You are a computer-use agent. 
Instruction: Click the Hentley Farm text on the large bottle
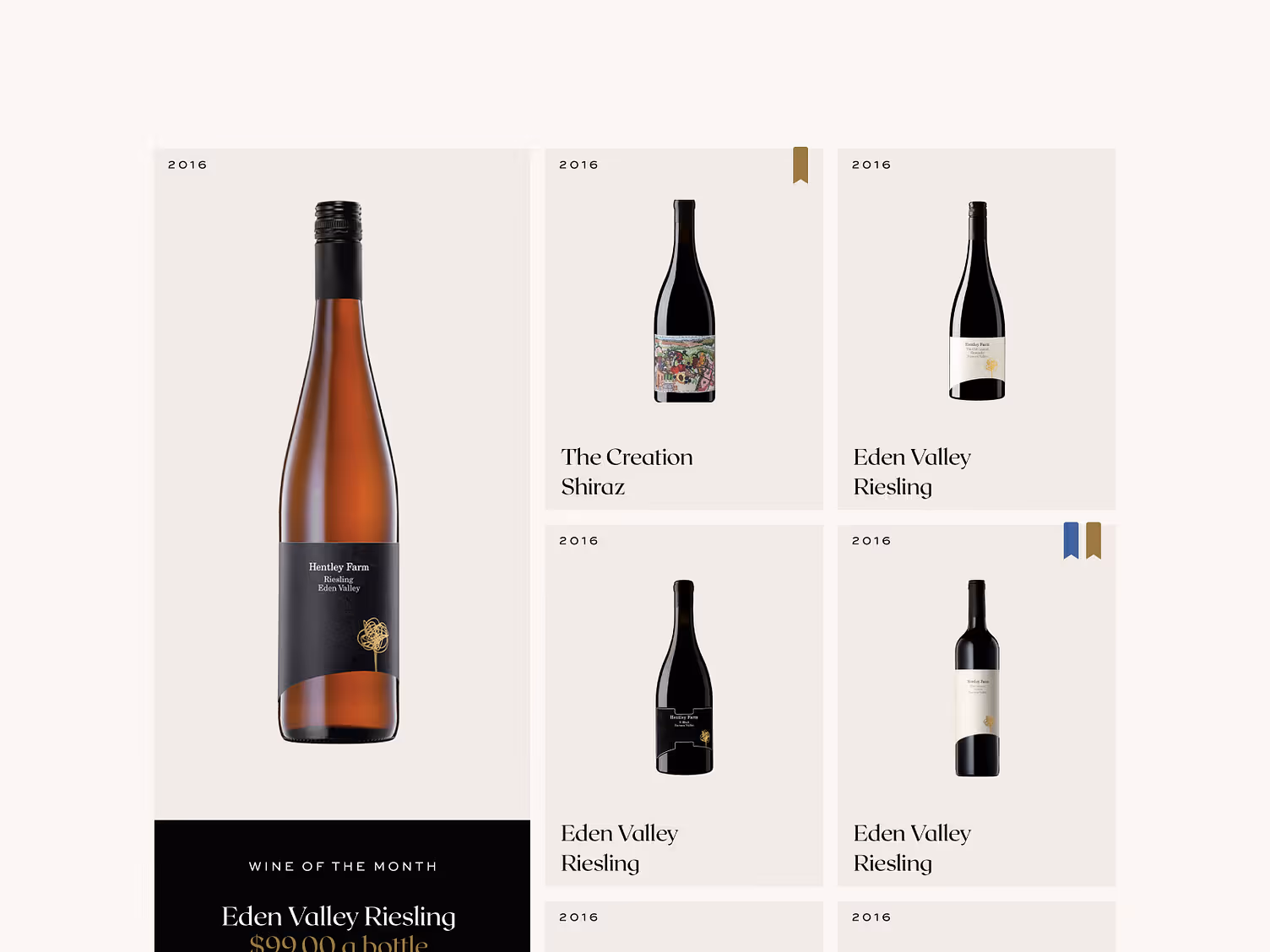(x=339, y=567)
